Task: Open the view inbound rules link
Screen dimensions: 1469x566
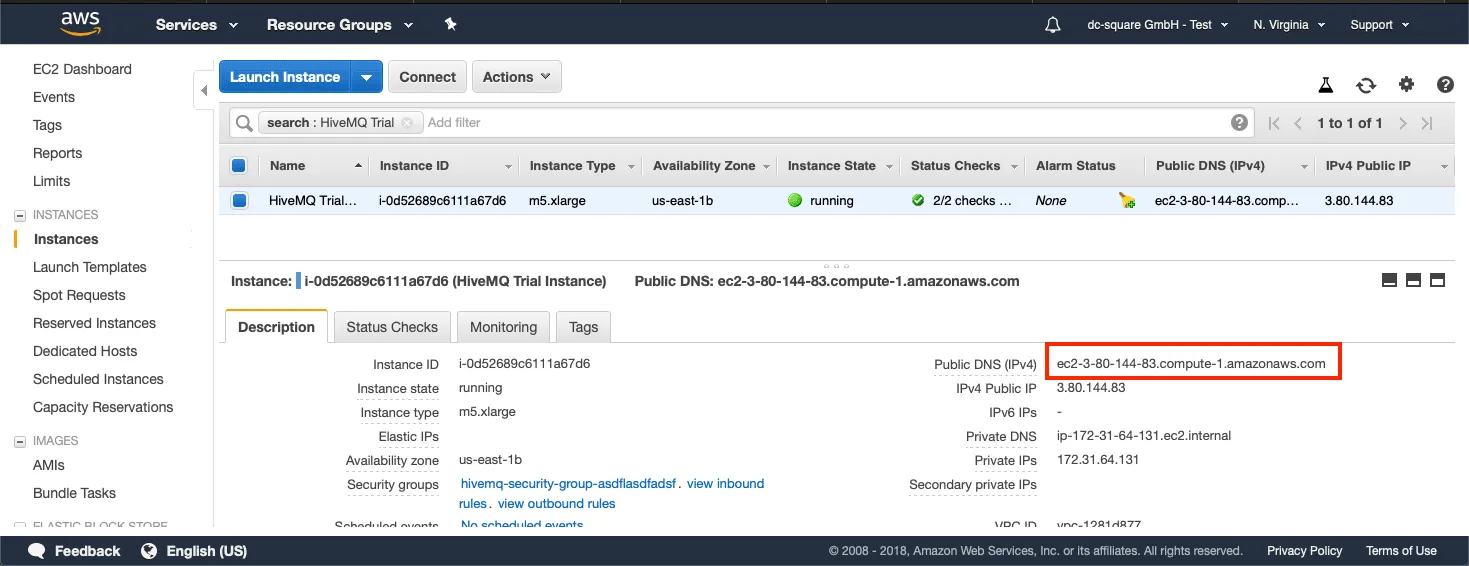Action: tap(725, 484)
